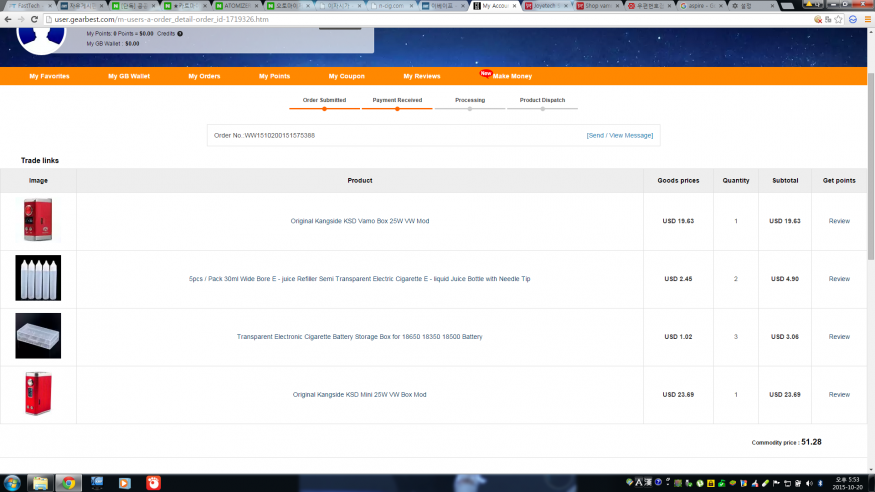This screenshot has height=492, width=875.
Task: Go back with the browser back arrow
Action: [8, 19]
